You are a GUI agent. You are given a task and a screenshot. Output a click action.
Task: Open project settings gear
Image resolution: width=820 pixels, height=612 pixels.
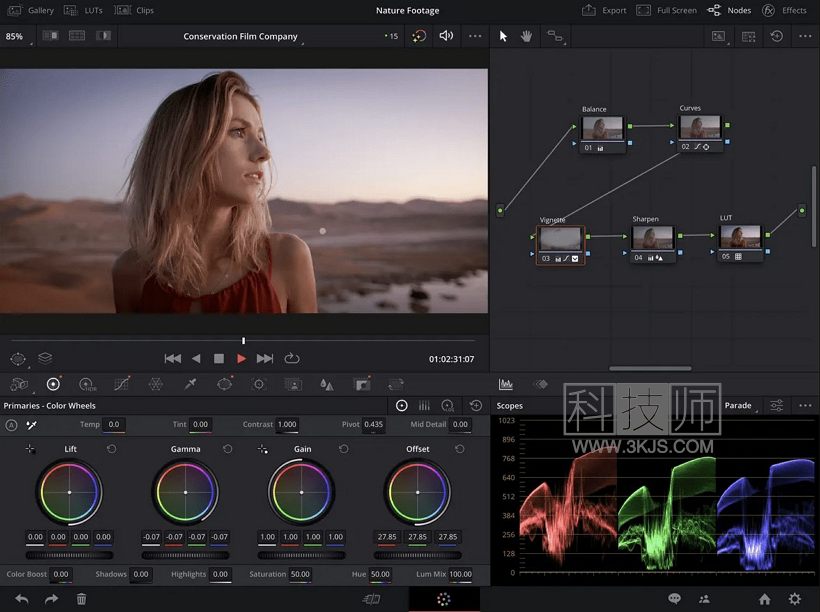(x=795, y=599)
